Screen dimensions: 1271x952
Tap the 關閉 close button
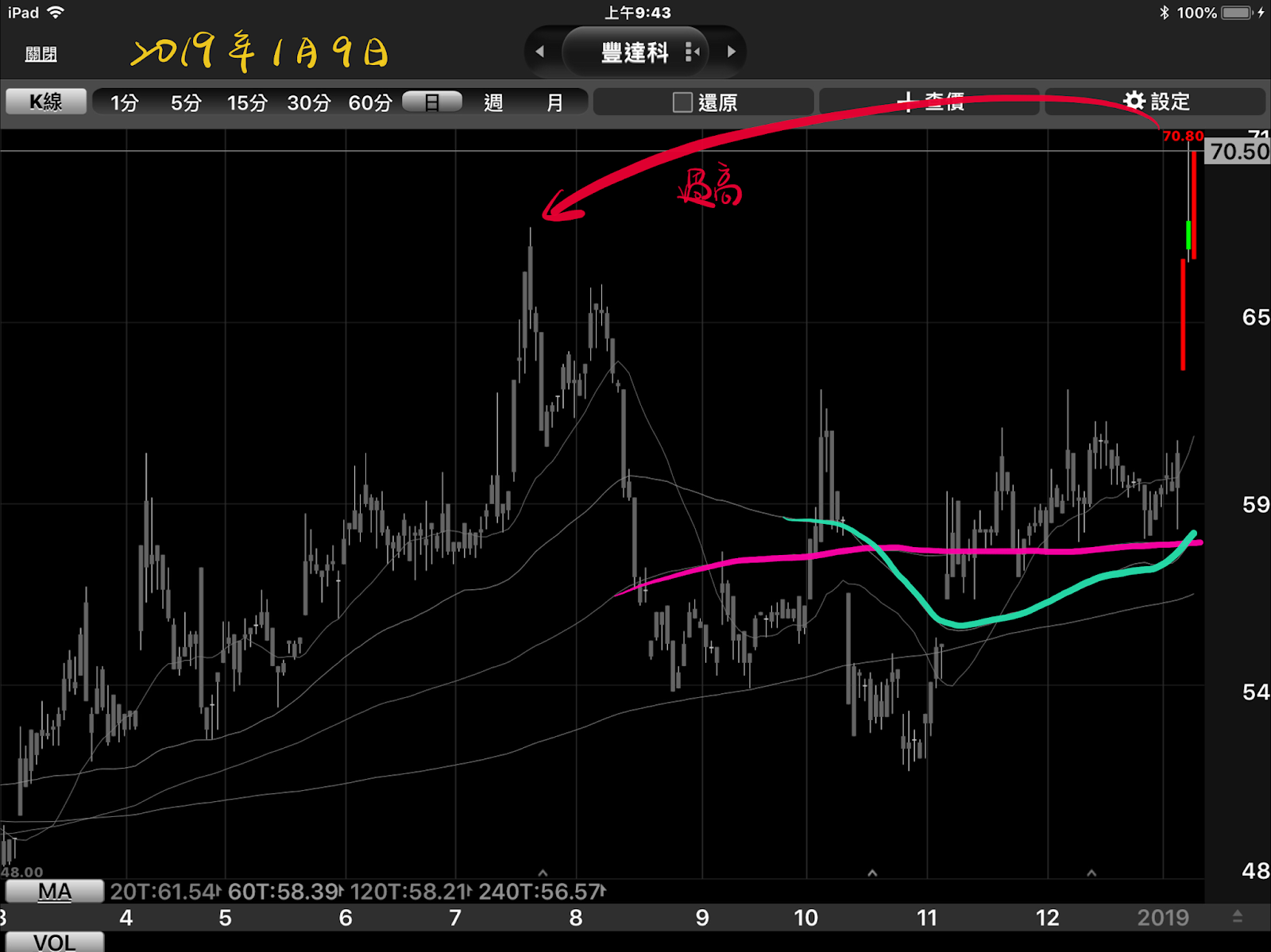point(41,54)
